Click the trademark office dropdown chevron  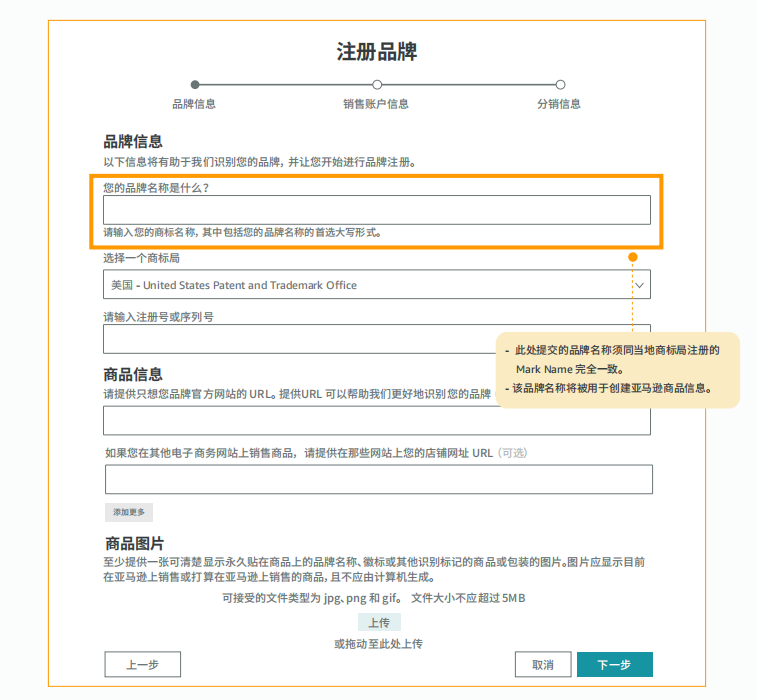pos(640,285)
